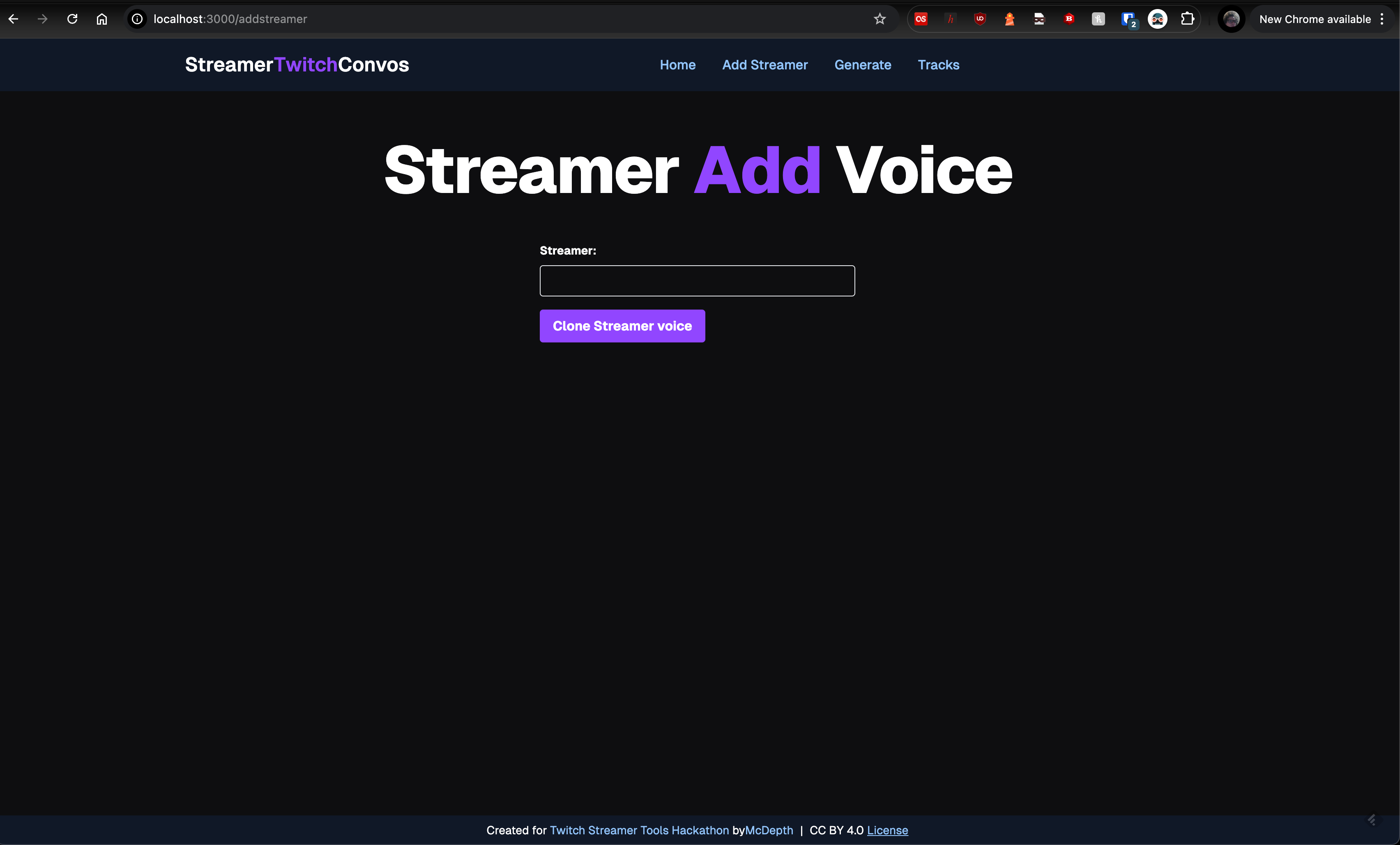Bookmark this page with star icon
The height and width of the screenshot is (845, 1400).
880,19
